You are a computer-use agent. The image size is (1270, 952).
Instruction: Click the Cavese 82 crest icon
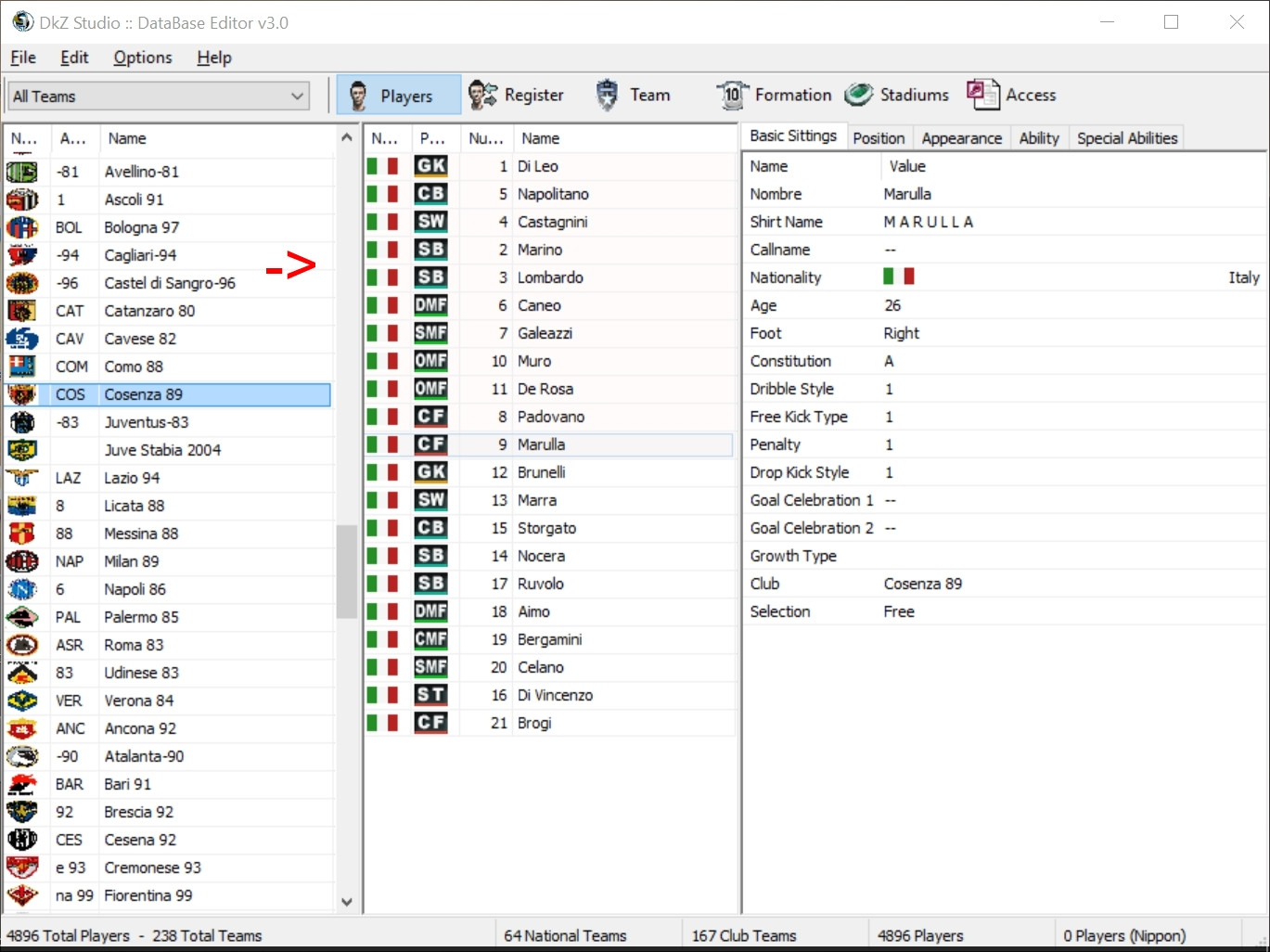pos(22,339)
